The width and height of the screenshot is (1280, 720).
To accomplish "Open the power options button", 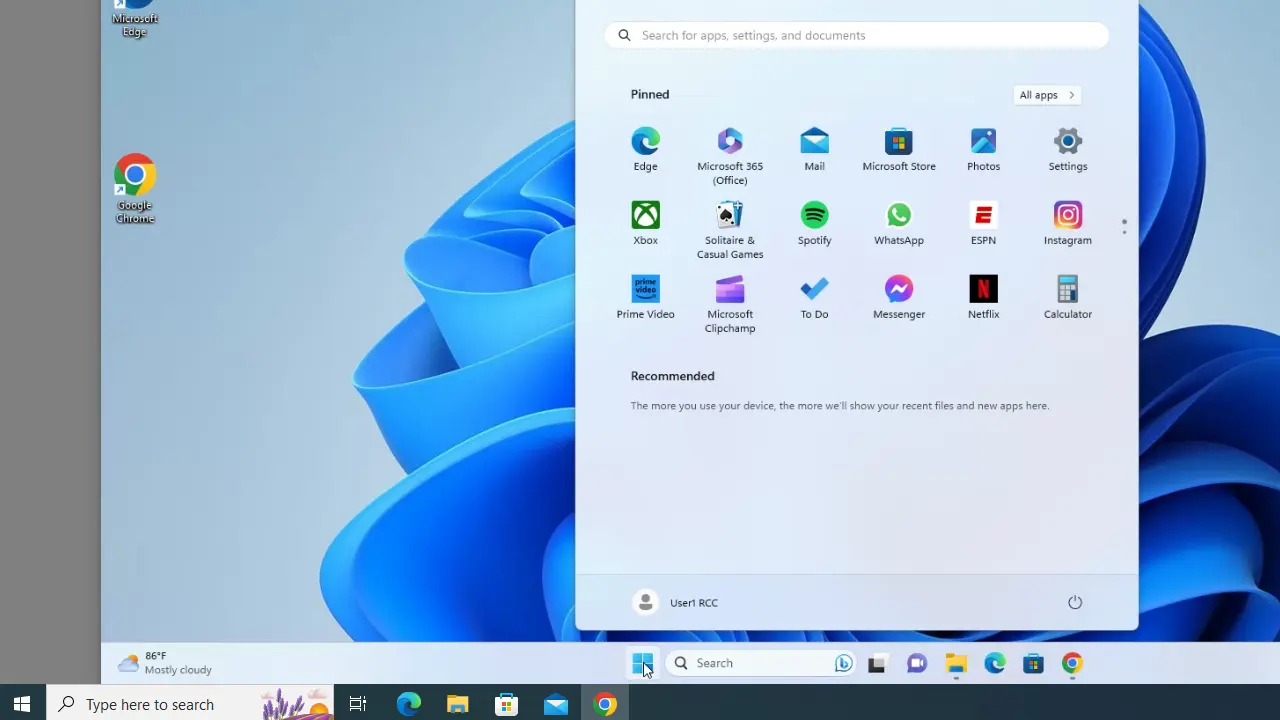I will [1075, 602].
